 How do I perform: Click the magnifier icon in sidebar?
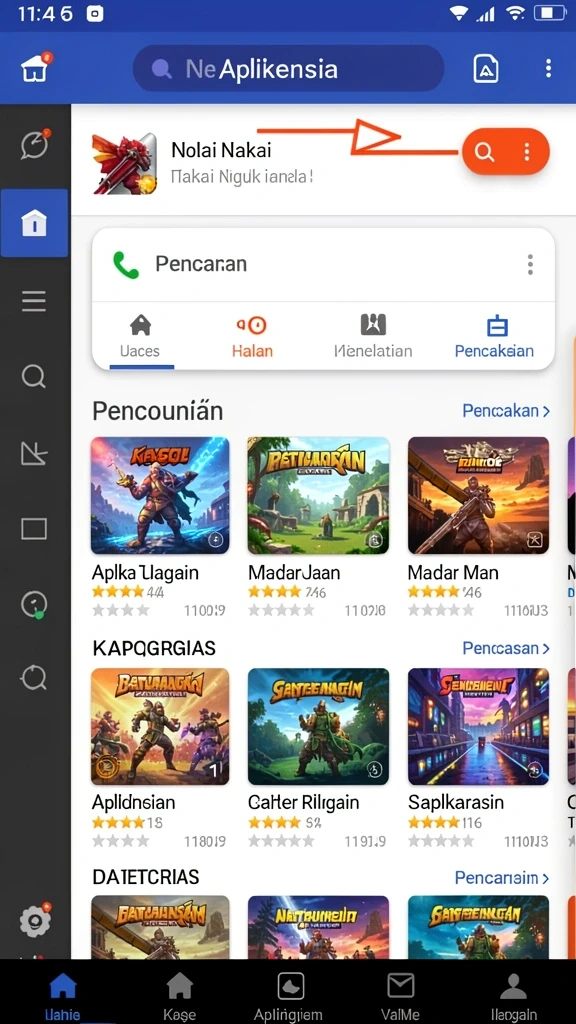click(34, 377)
